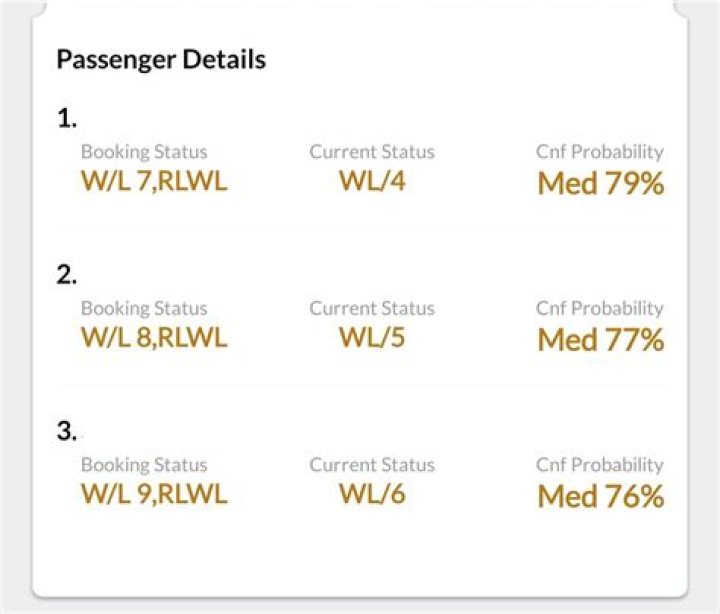Image resolution: width=720 pixels, height=614 pixels.
Task: Tap current status WL/6
Action: (x=372, y=493)
